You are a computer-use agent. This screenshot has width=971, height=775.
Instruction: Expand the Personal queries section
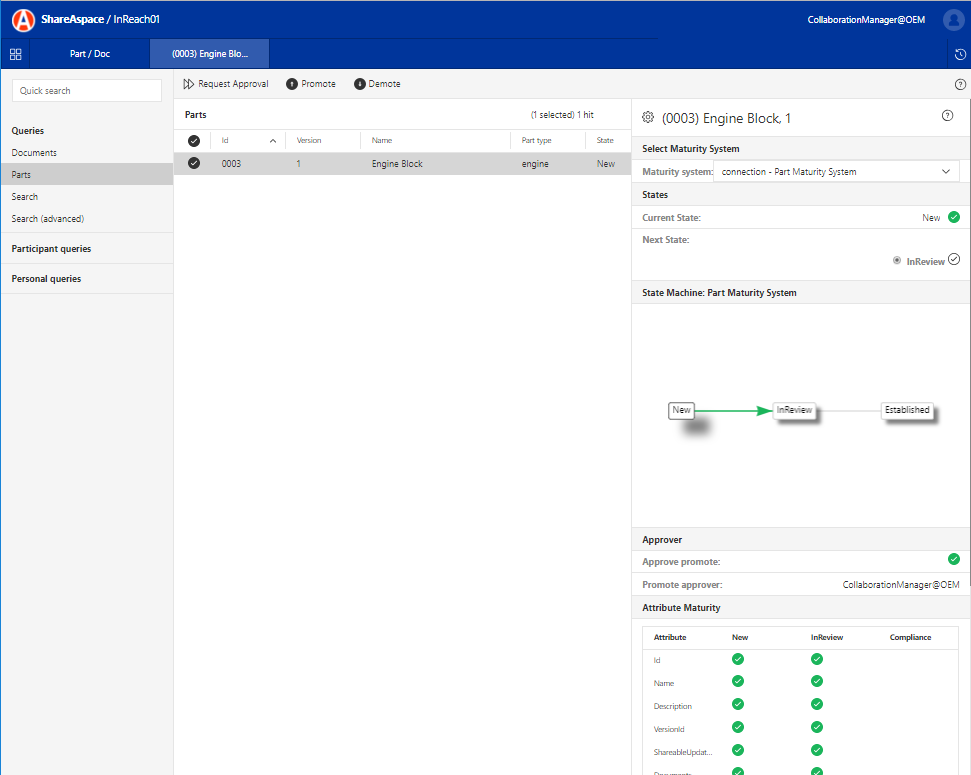coord(46,279)
